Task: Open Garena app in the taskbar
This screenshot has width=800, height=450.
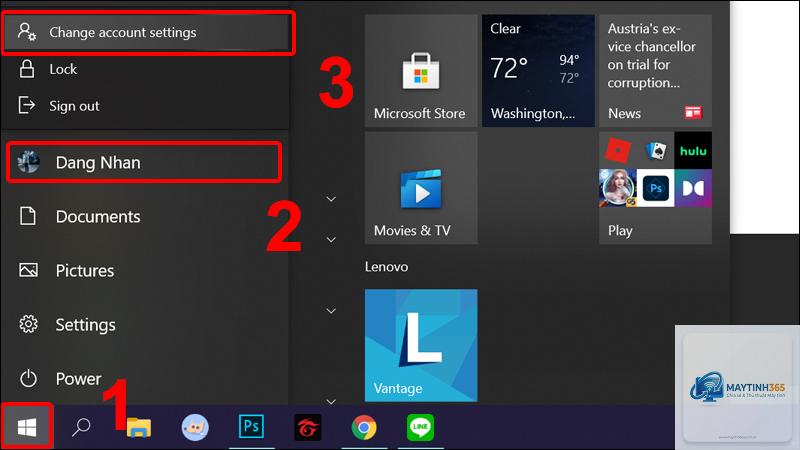Action: [308, 427]
